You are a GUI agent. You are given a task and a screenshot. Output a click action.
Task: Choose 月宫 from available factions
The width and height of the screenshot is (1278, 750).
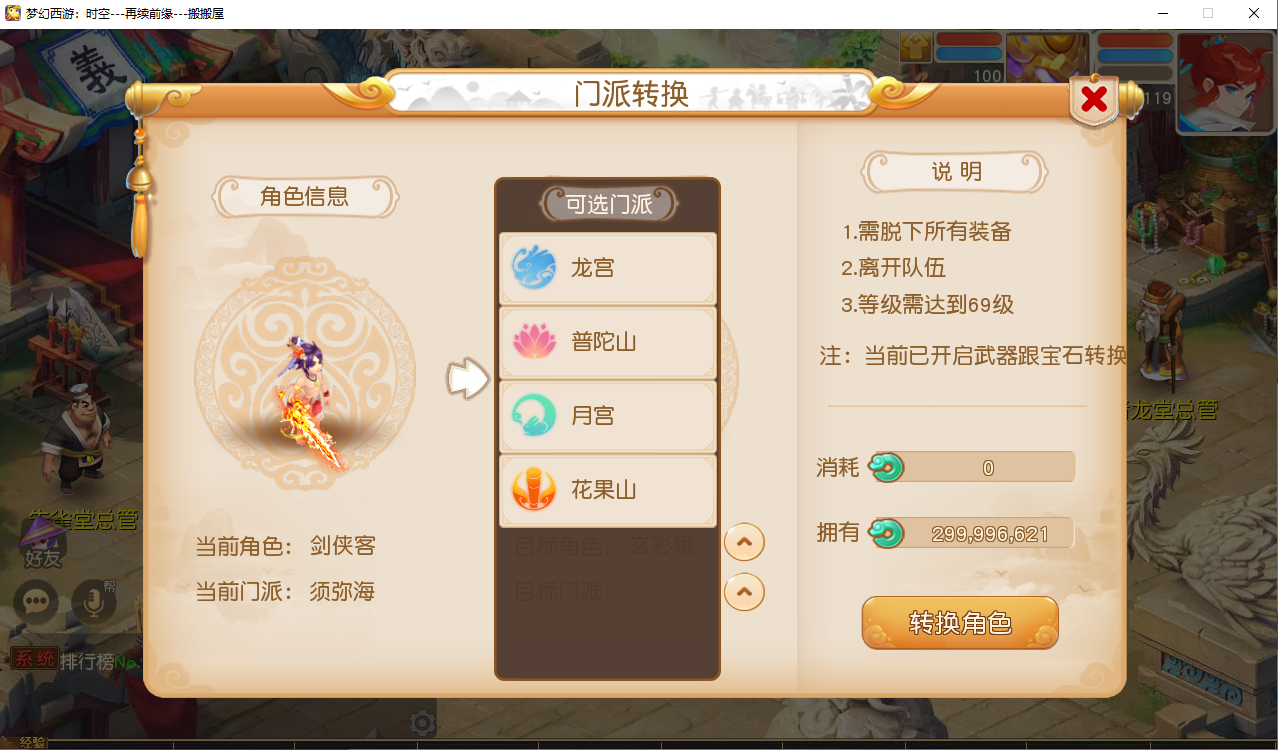point(608,416)
